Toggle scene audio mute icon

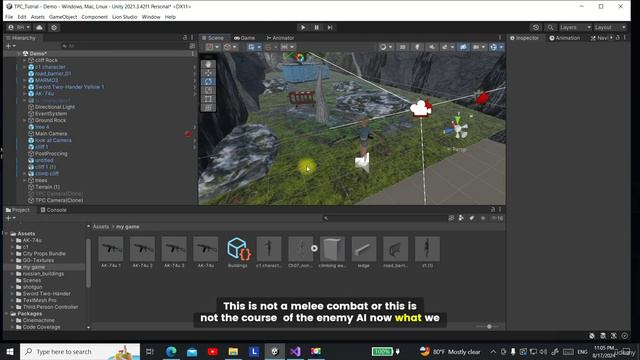(x=431, y=47)
